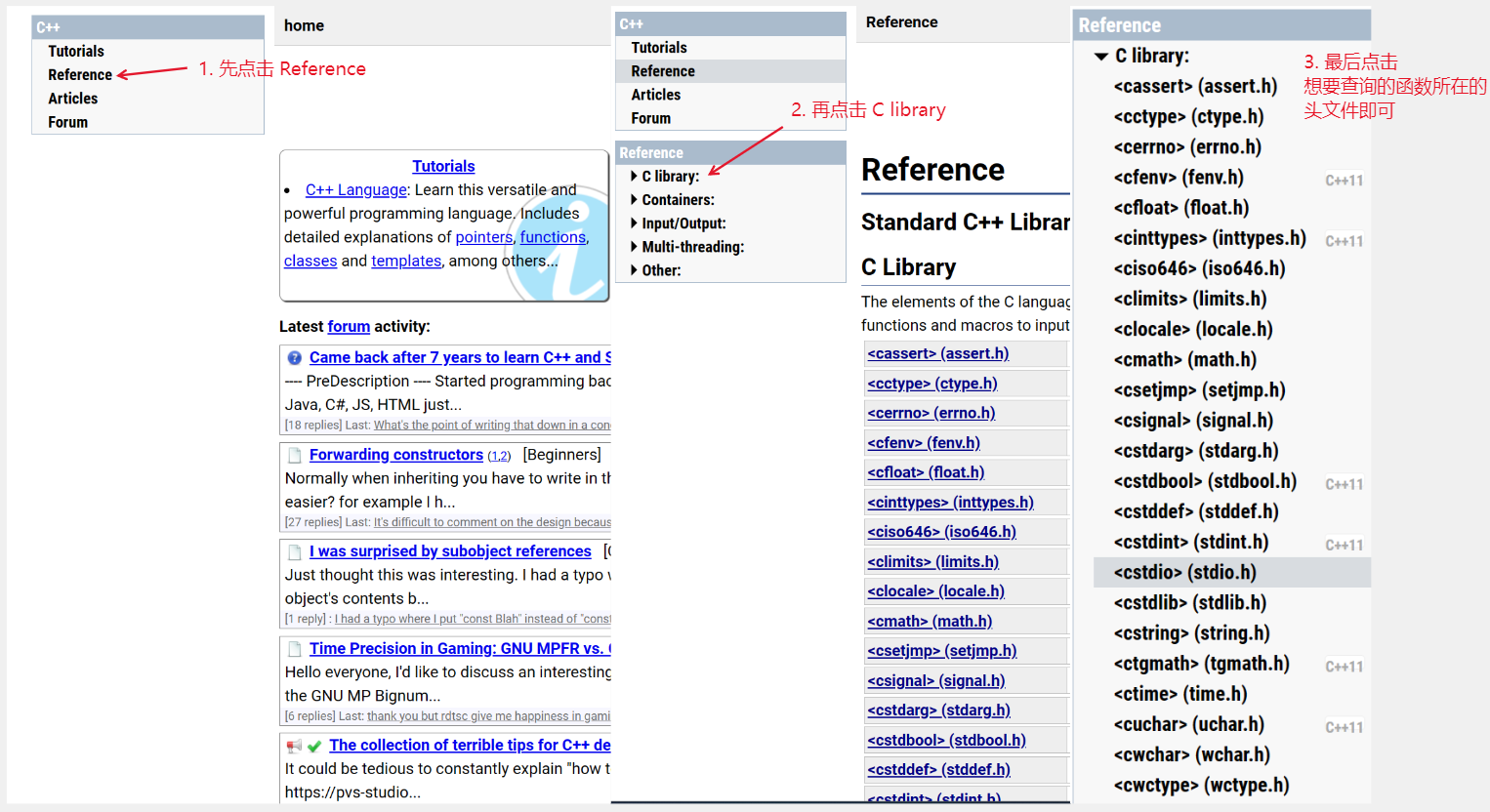Image resolution: width=1490 pixels, height=812 pixels.
Task: Open Tutorials in the Reference page C++ menu
Action: click(659, 47)
